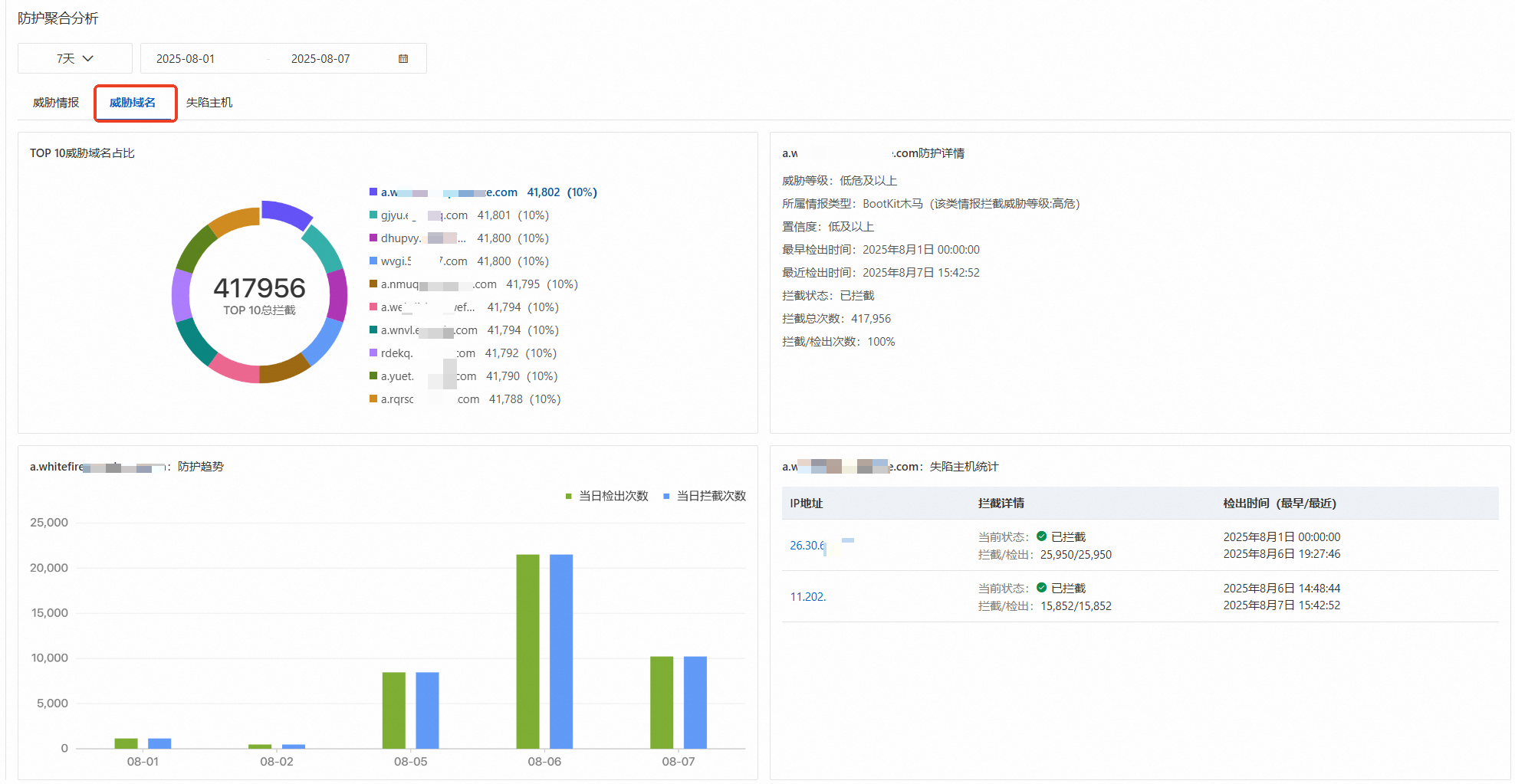Click the end date field 2025-08-07
Image resolution: width=1515 pixels, height=784 pixels.
tap(320, 59)
